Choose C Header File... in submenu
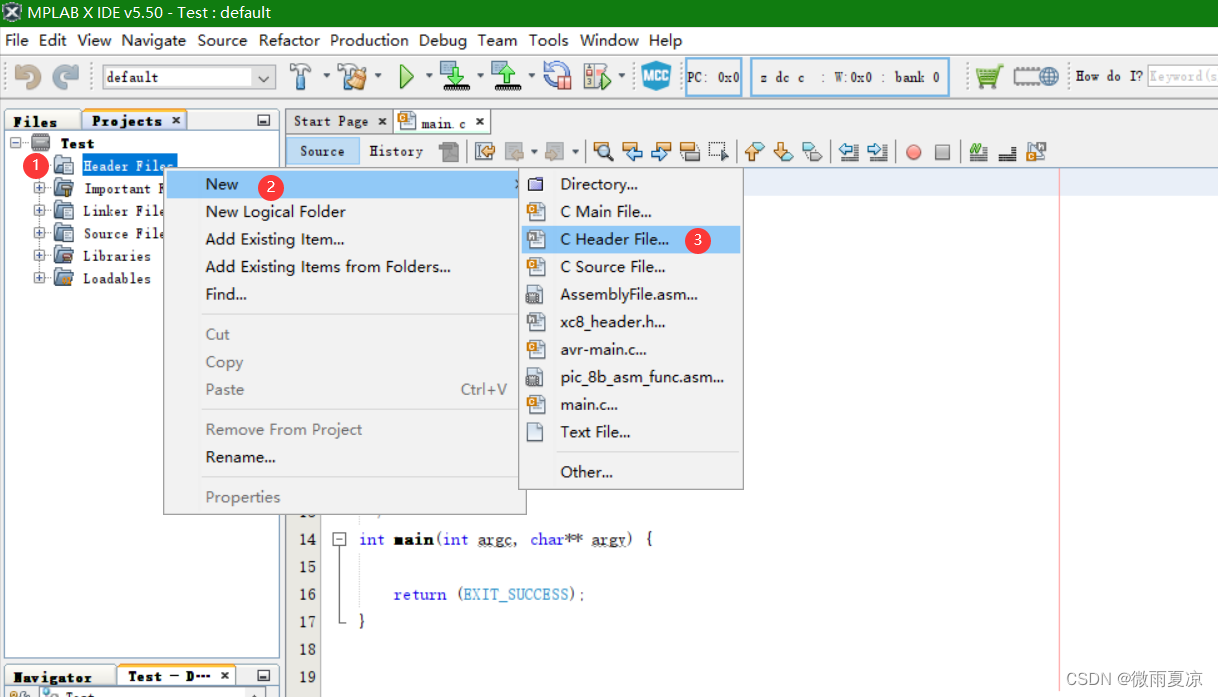The width and height of the screenshot is (1218, 697). pyautogui.click(x=631, y=239)
